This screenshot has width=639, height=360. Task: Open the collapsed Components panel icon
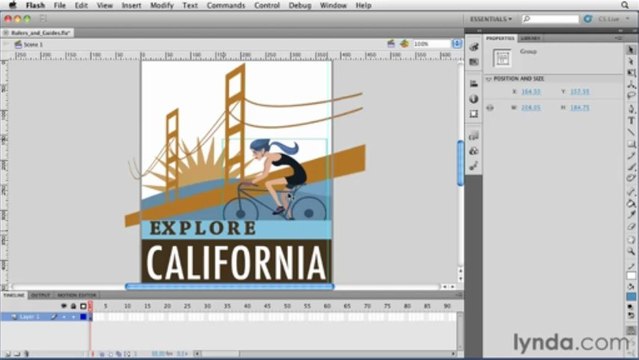(x=474, y=151)
